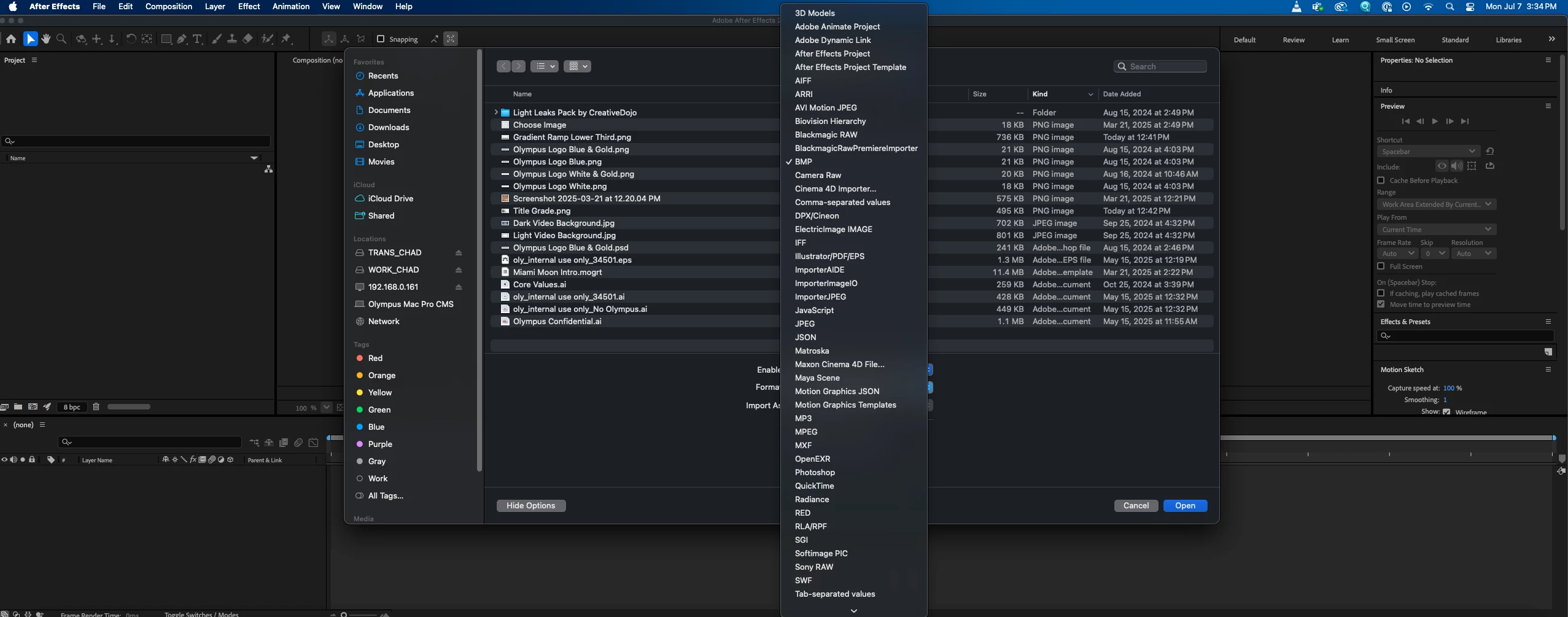
Task: Click the Search field in import dialog
Action: 1160,66
